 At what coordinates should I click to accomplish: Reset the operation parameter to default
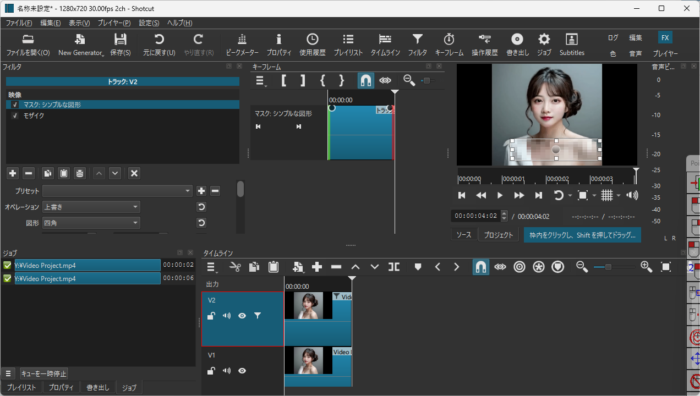click(x=201, y=207)
